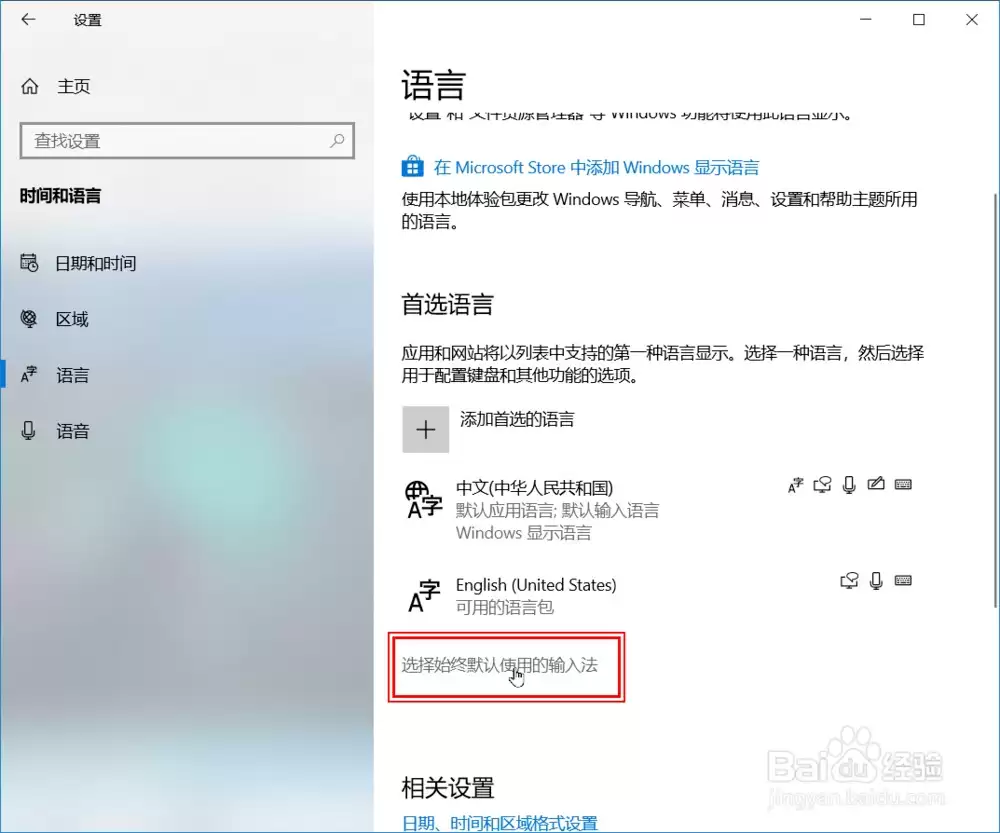Click the 相关设置 heading

(448, 788)
